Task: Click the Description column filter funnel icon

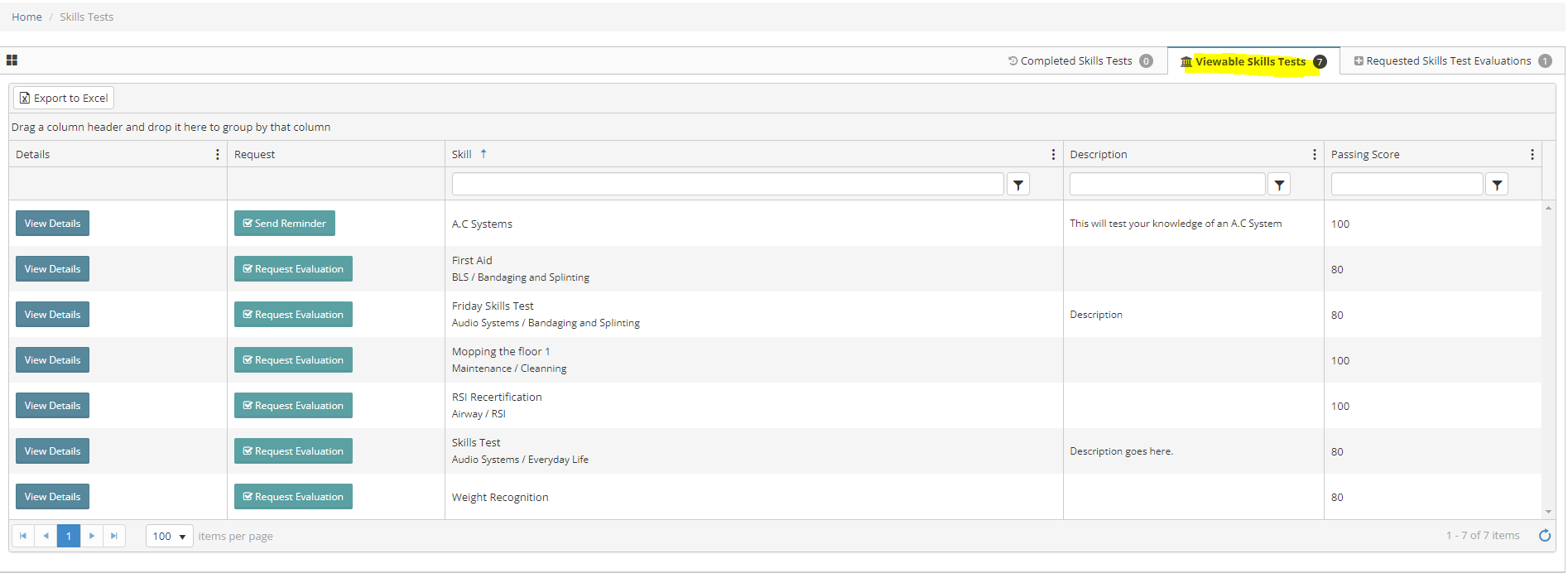Action: (1279, 185)
